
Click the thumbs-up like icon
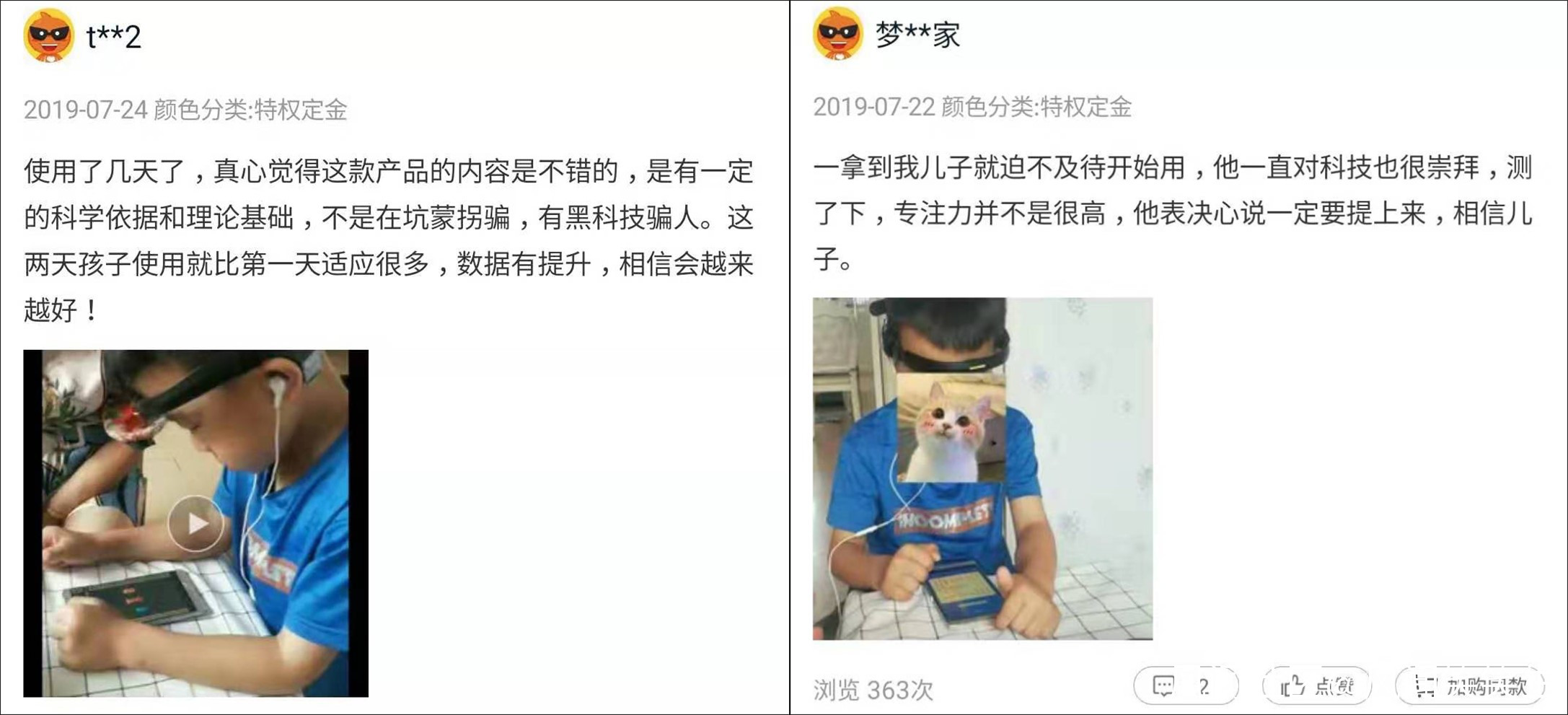click(x=1292, y=686)
